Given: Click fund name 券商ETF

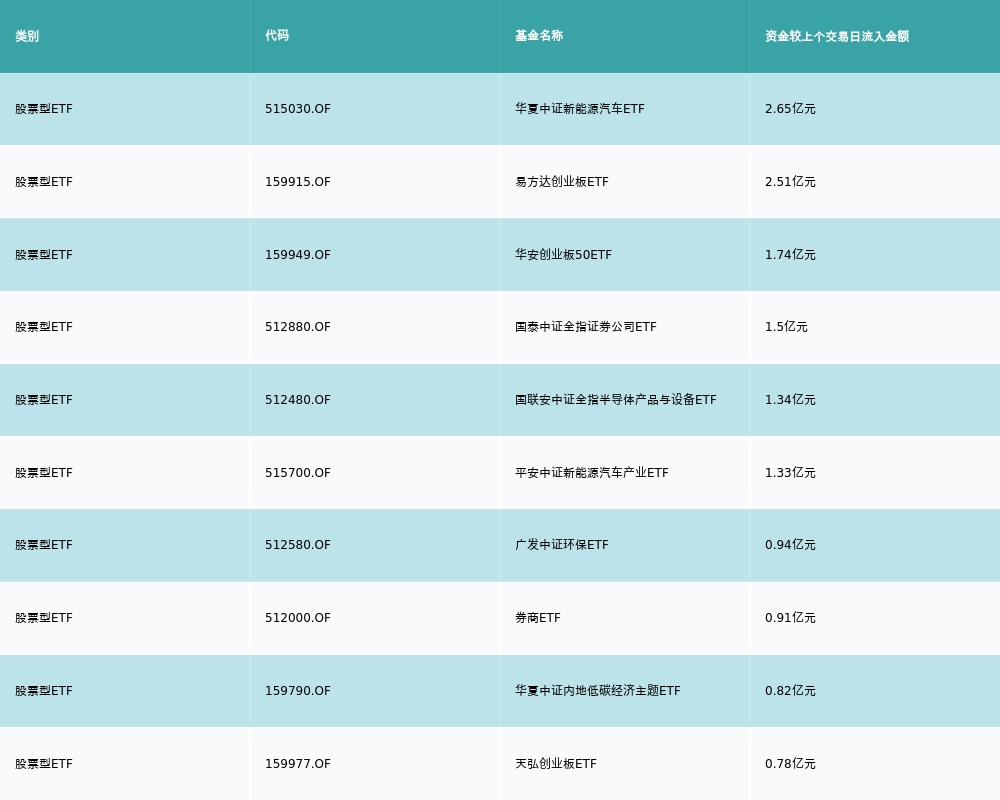Looking at the screenshot, I should [x=538, y=618].
